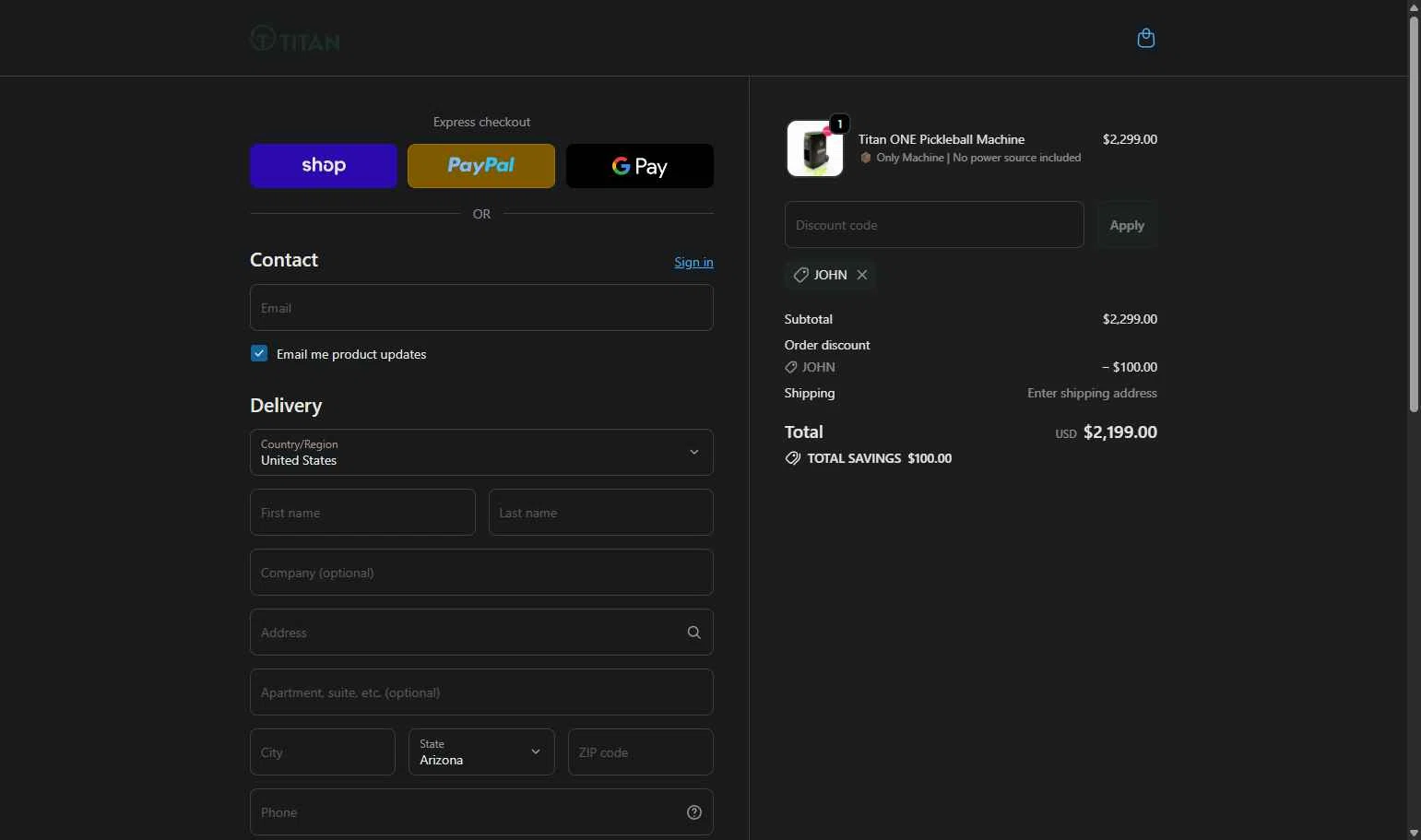Focus the ZIP code field
1421x840 pixels.
coord(641,752)
